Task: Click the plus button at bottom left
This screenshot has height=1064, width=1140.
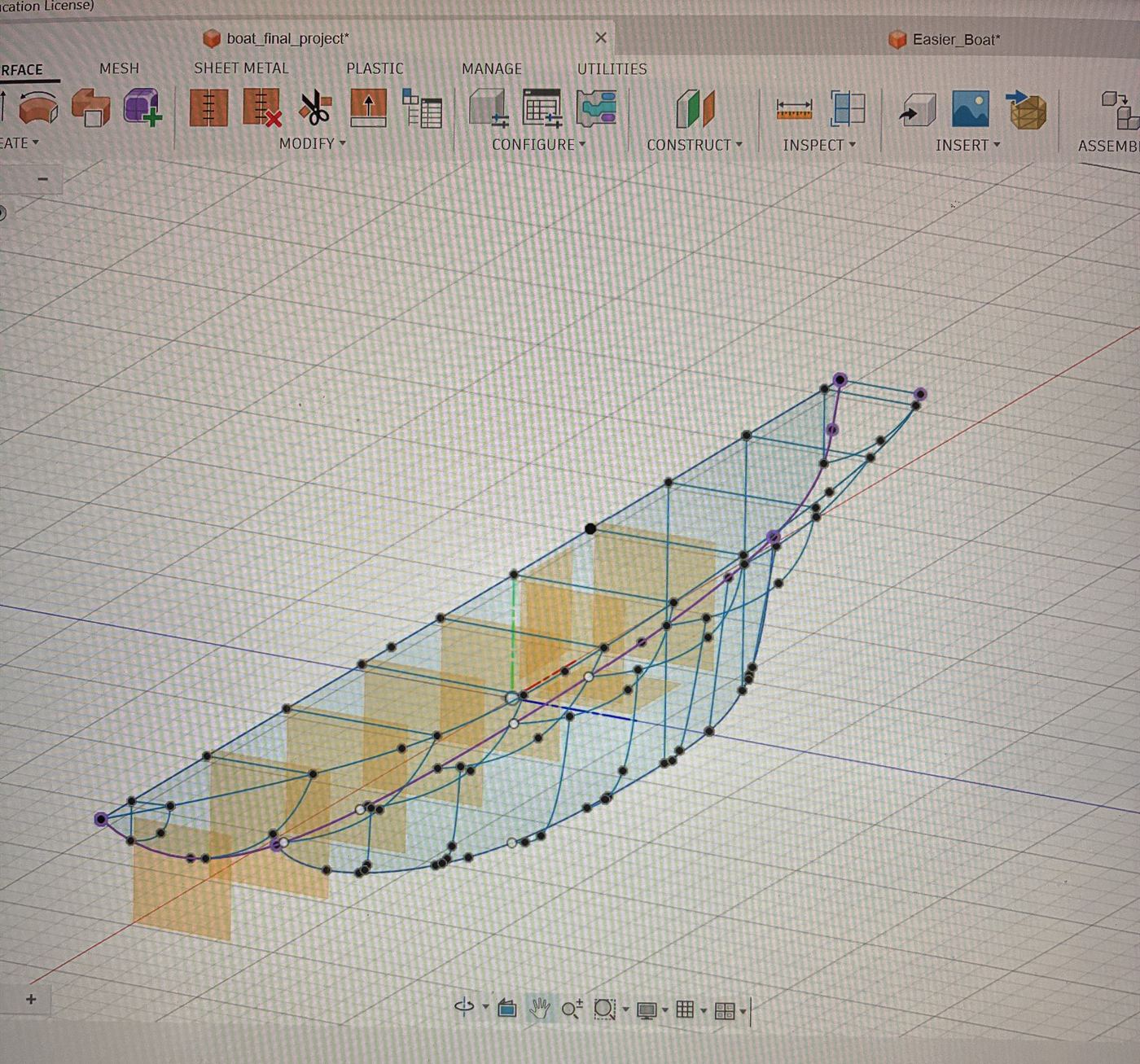Action: (x=31, y=999)
